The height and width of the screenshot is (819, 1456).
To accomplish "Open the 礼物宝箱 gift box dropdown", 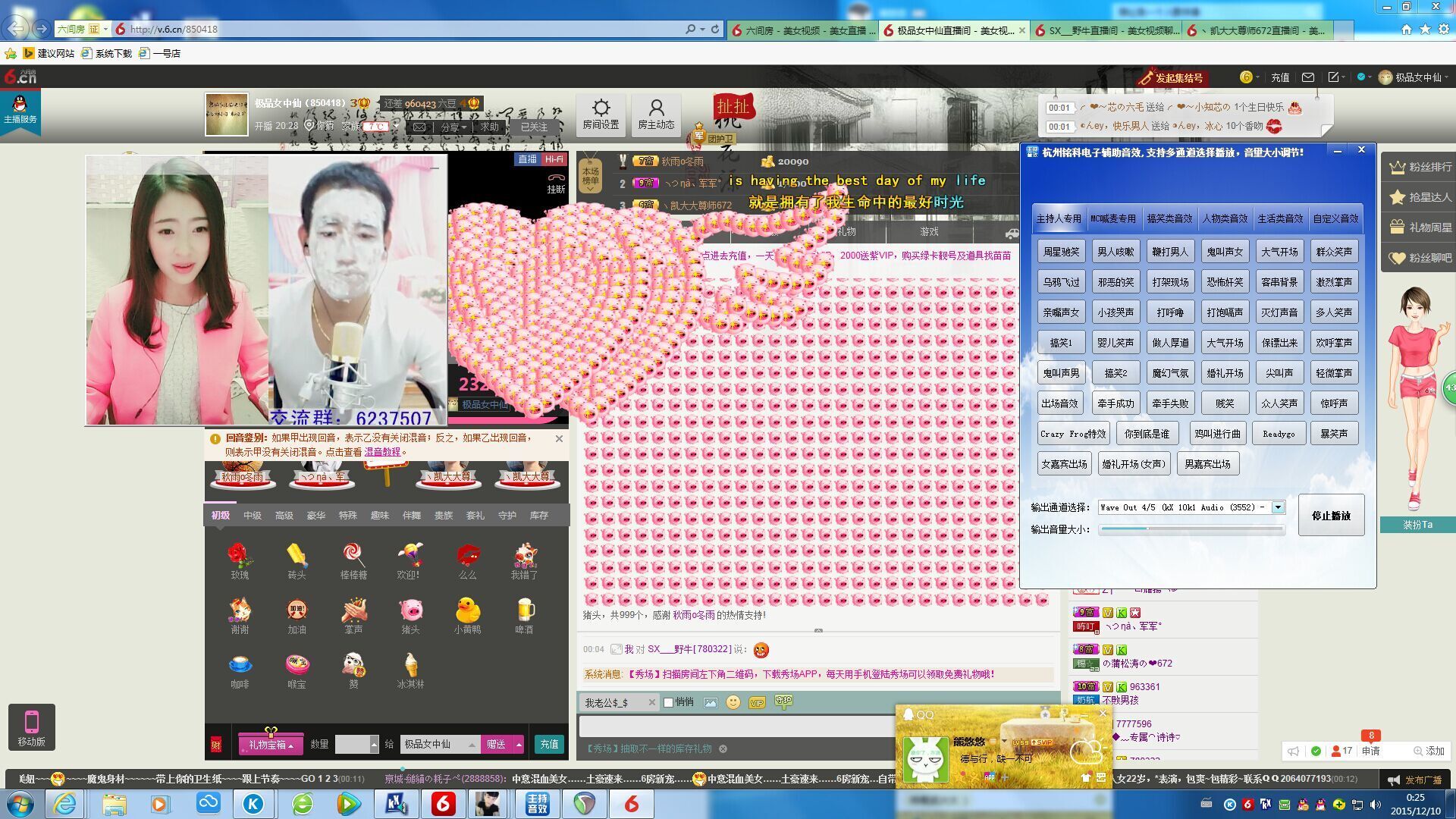I will click(x=271, y=745).
